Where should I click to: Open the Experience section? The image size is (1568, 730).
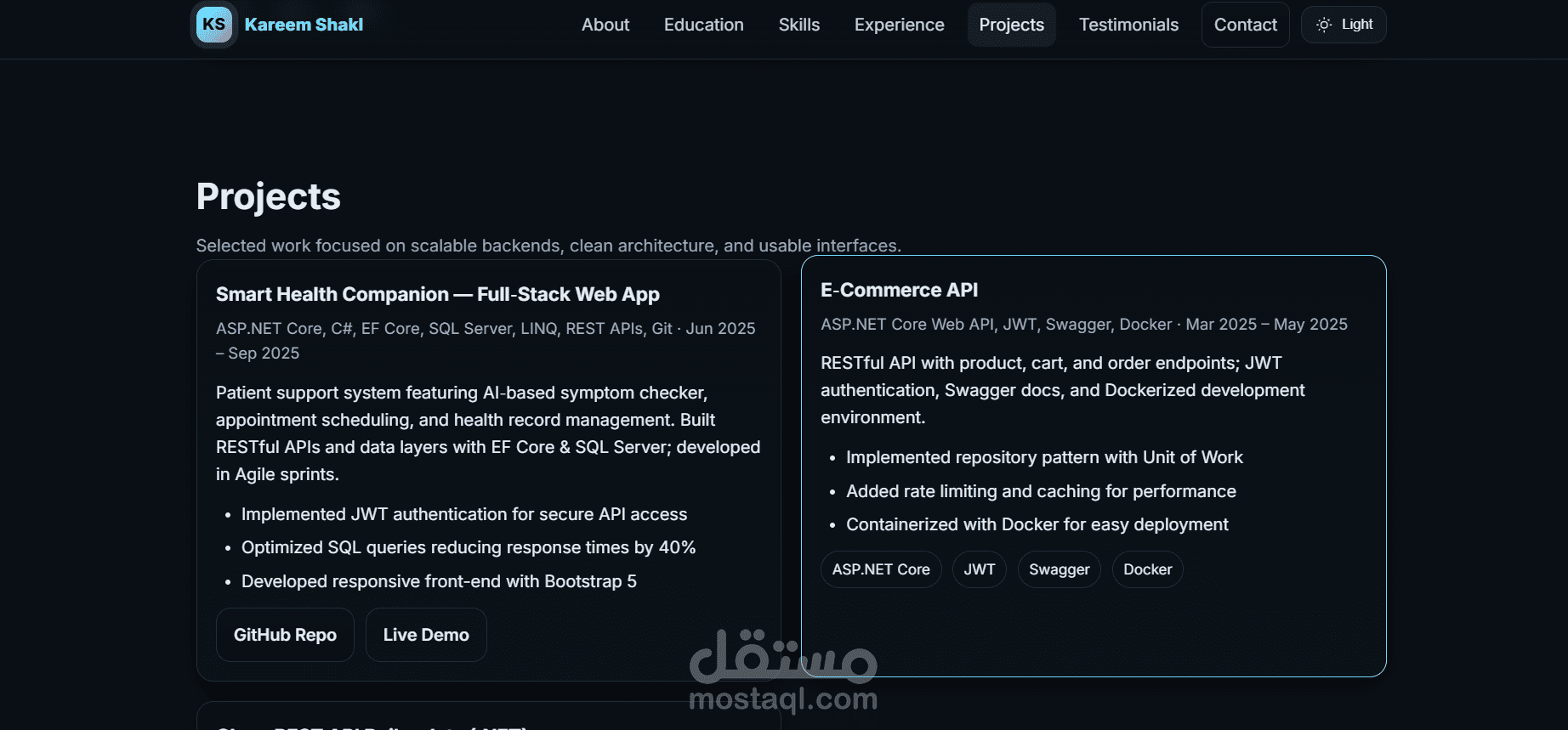pos(900,25)
